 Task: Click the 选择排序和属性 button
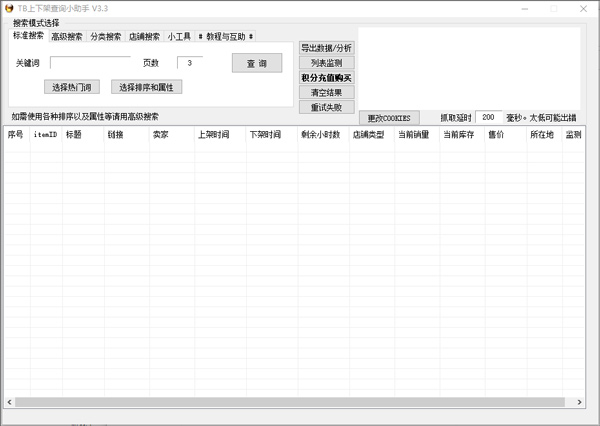pyautogui.click(x=147, y=87)
